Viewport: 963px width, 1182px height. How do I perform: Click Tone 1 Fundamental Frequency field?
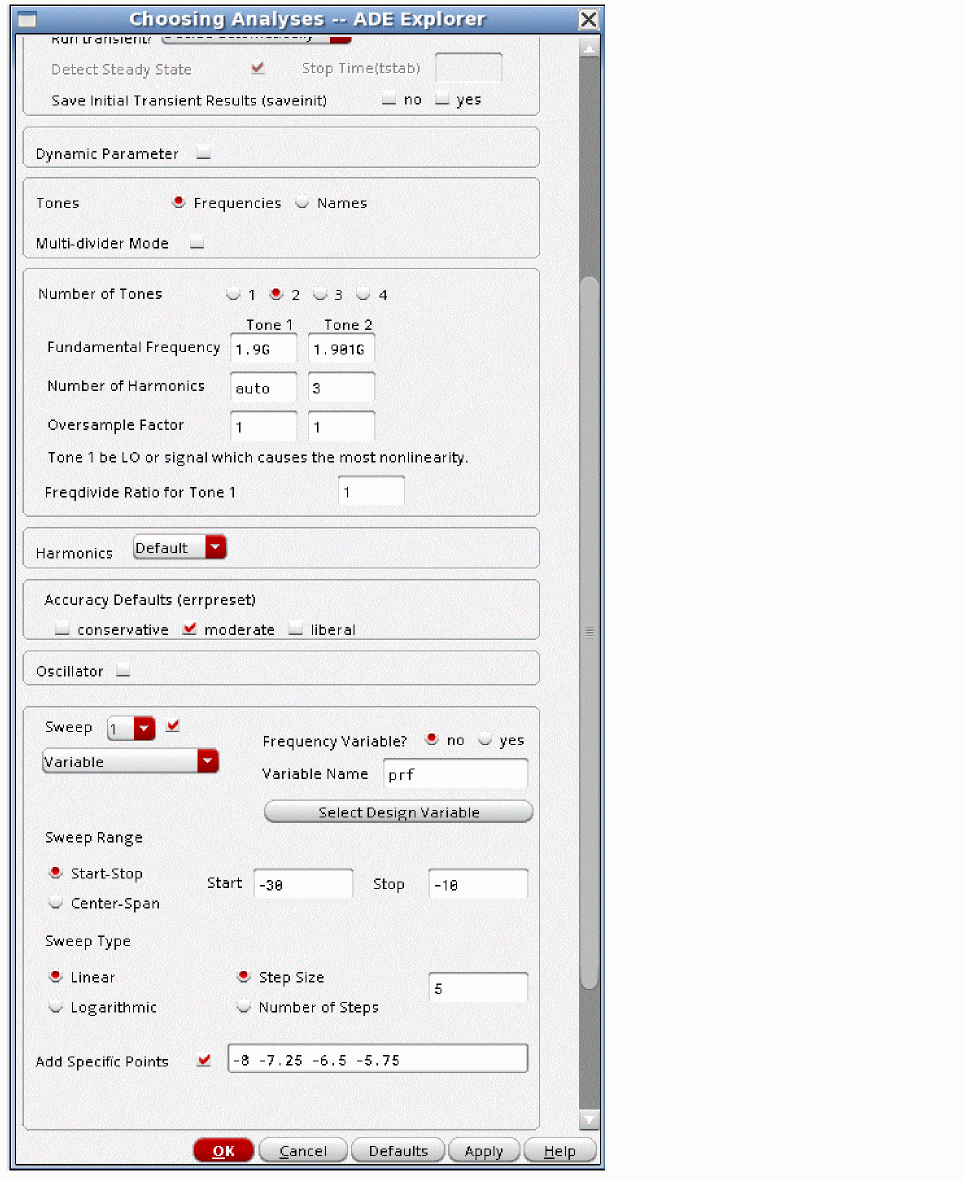coord(263,349)
